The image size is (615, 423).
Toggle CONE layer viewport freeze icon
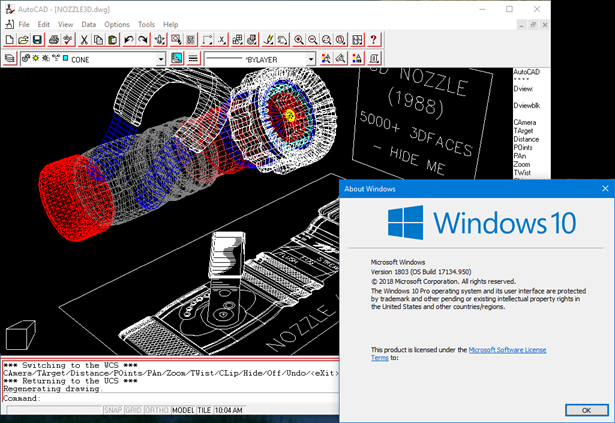46,58
